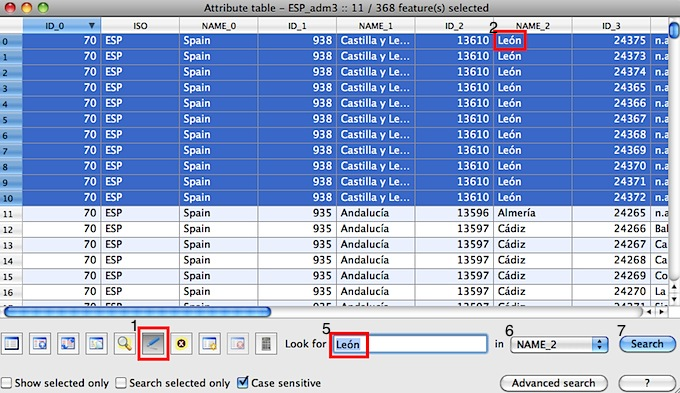Click ID_3 value 24368
This screenshot has height=393, width=680.
coord(611,134)
